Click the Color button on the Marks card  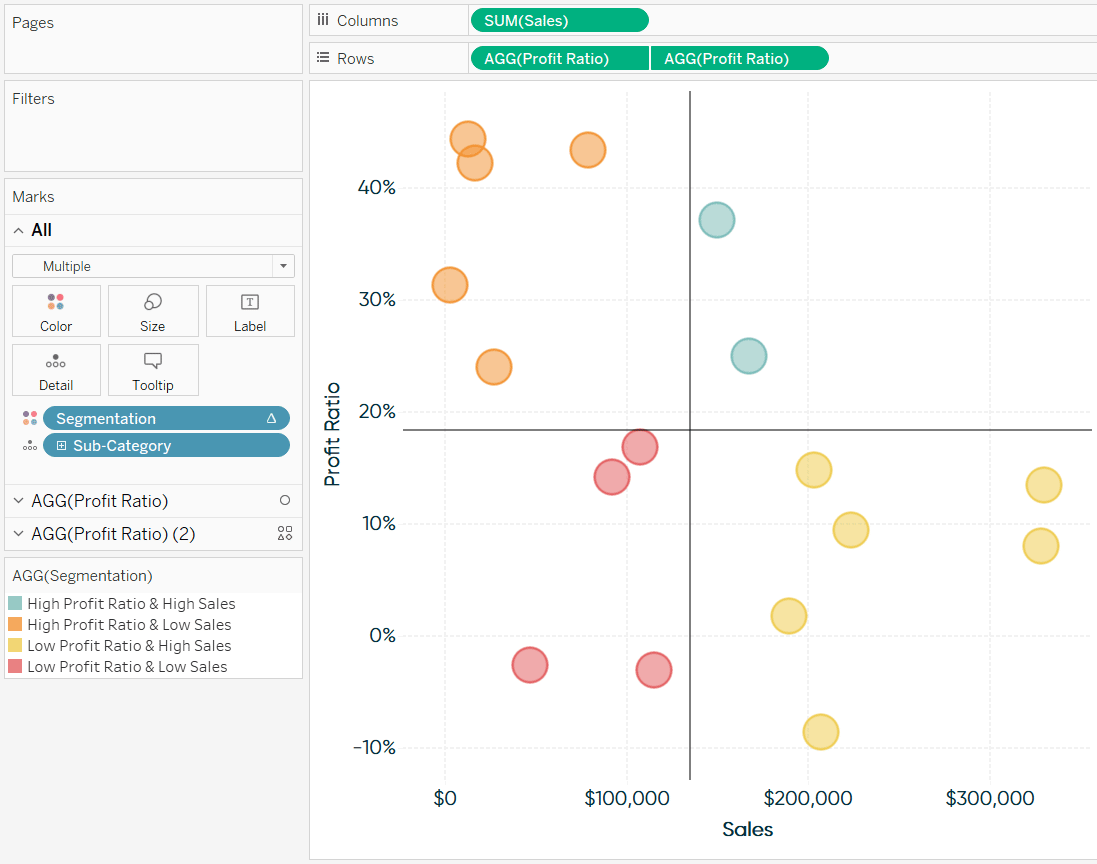click(x=56, y=310)
